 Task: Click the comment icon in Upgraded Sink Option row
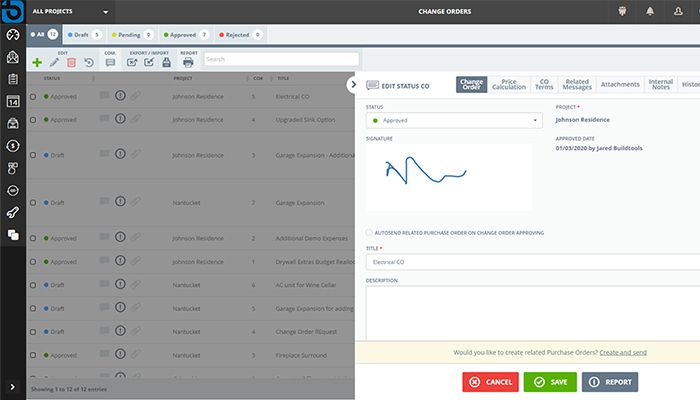click(x=104, y=119)
